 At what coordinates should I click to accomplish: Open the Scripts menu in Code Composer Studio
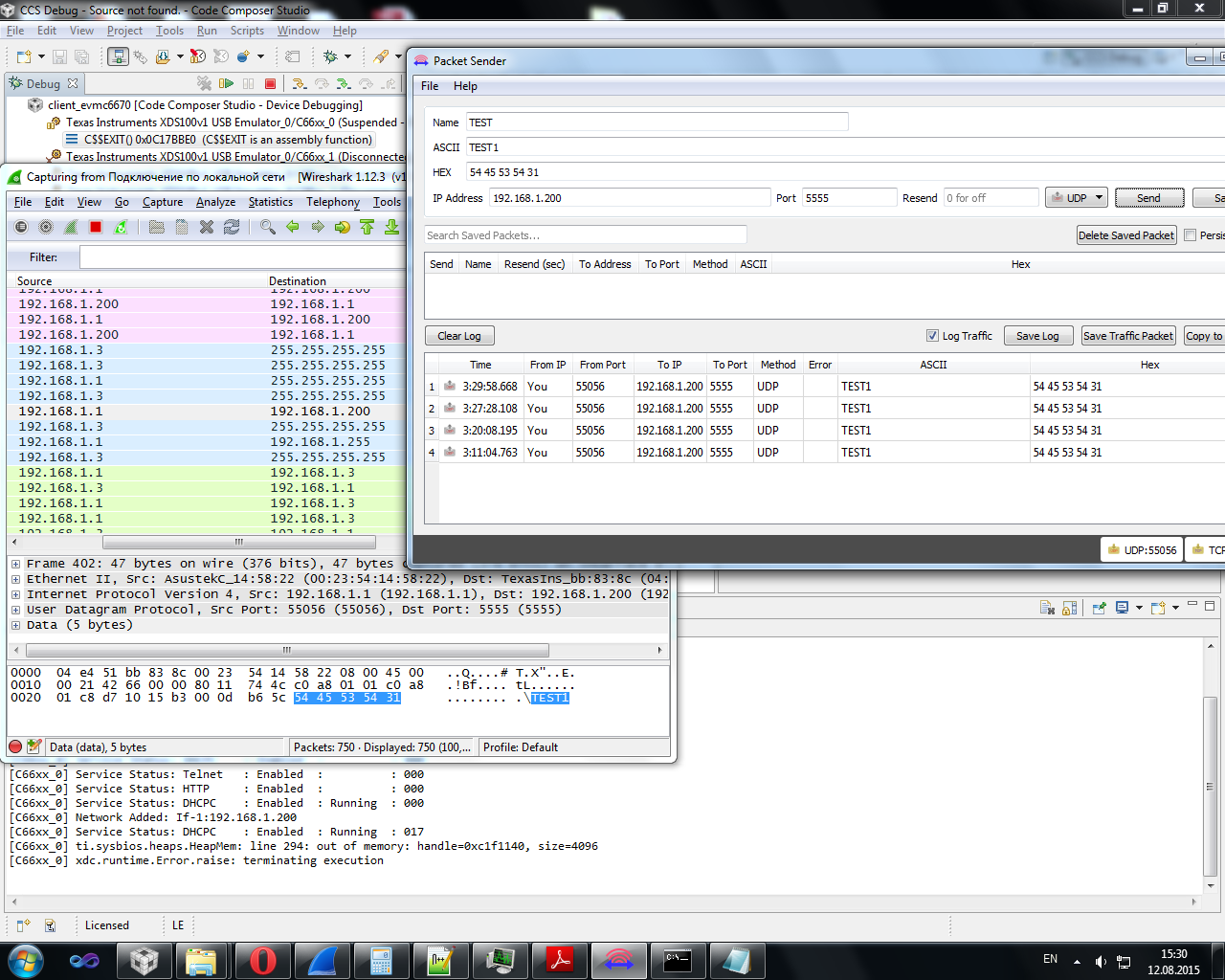247,31
